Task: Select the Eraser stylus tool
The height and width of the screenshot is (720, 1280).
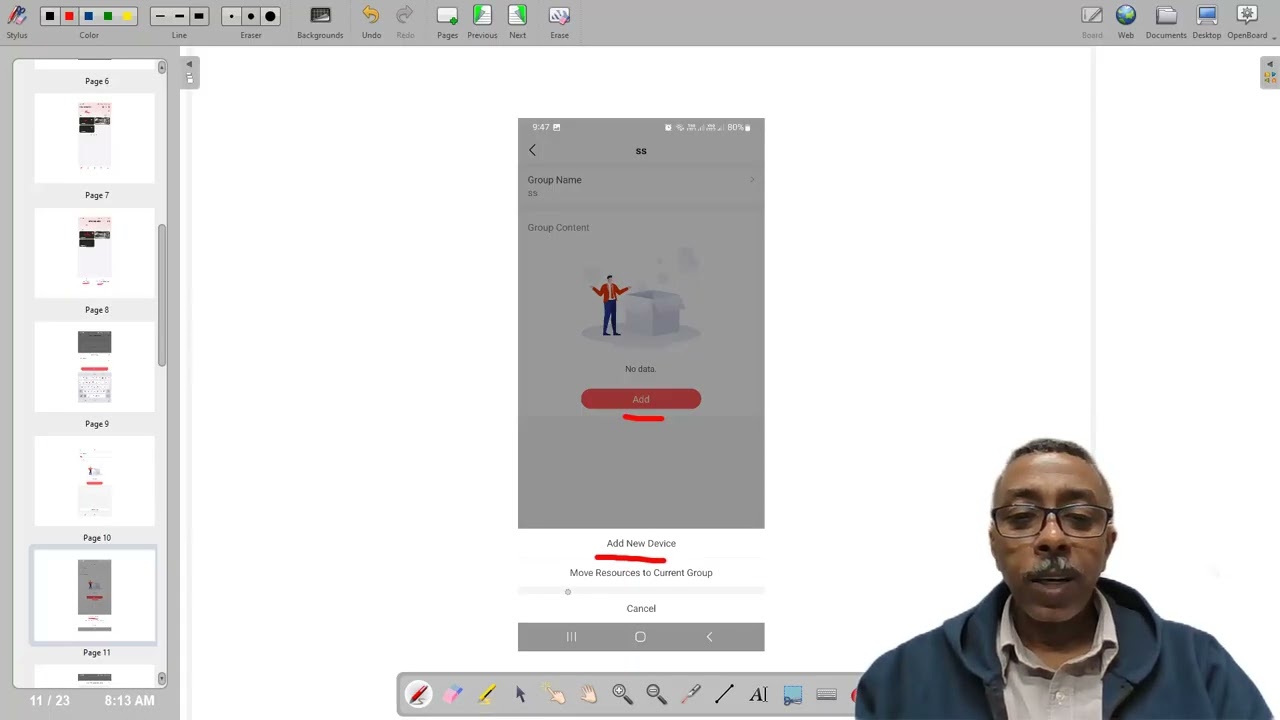Action: tap(453, 694)
